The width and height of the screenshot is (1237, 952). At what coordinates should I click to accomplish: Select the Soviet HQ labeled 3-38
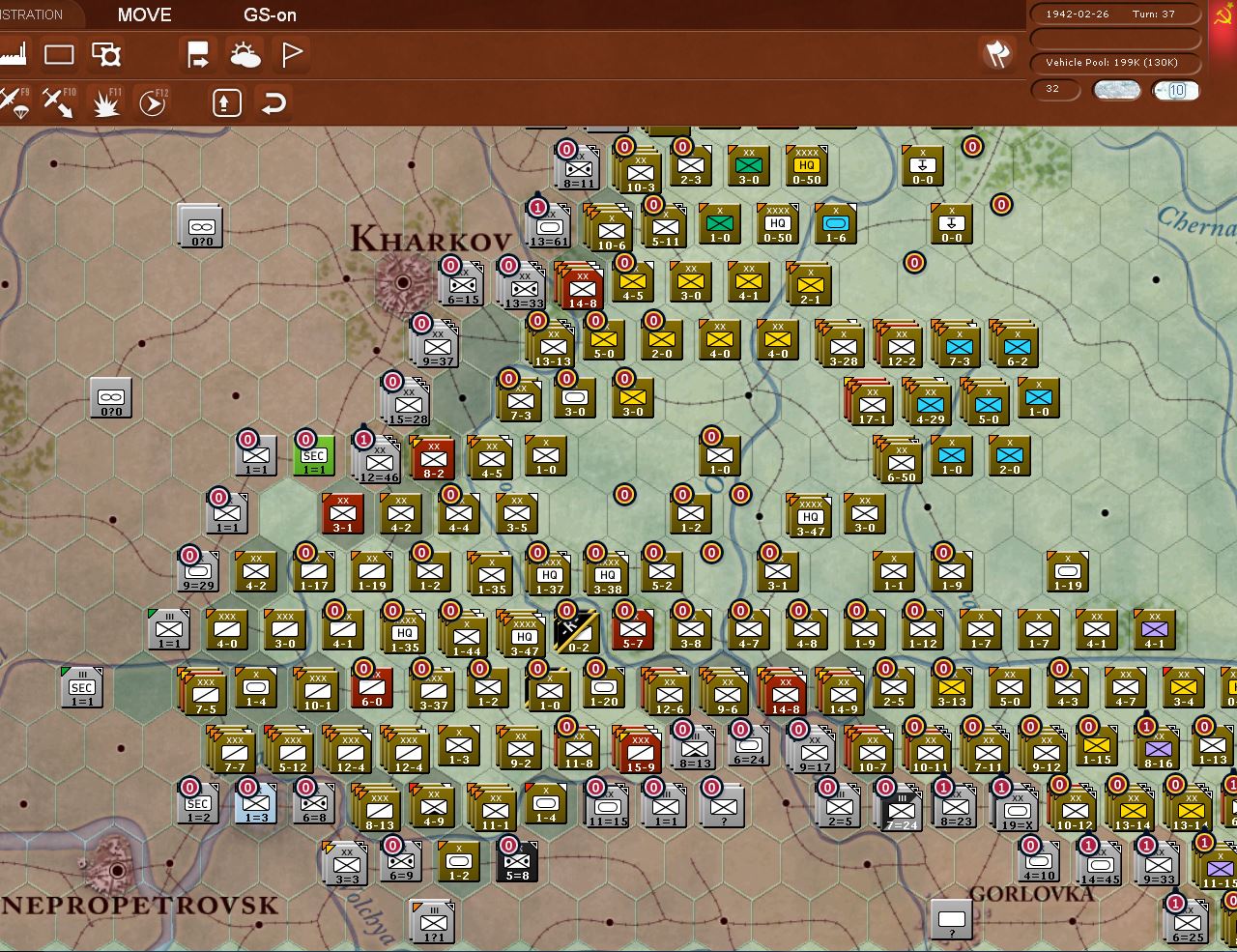[606, 573]
